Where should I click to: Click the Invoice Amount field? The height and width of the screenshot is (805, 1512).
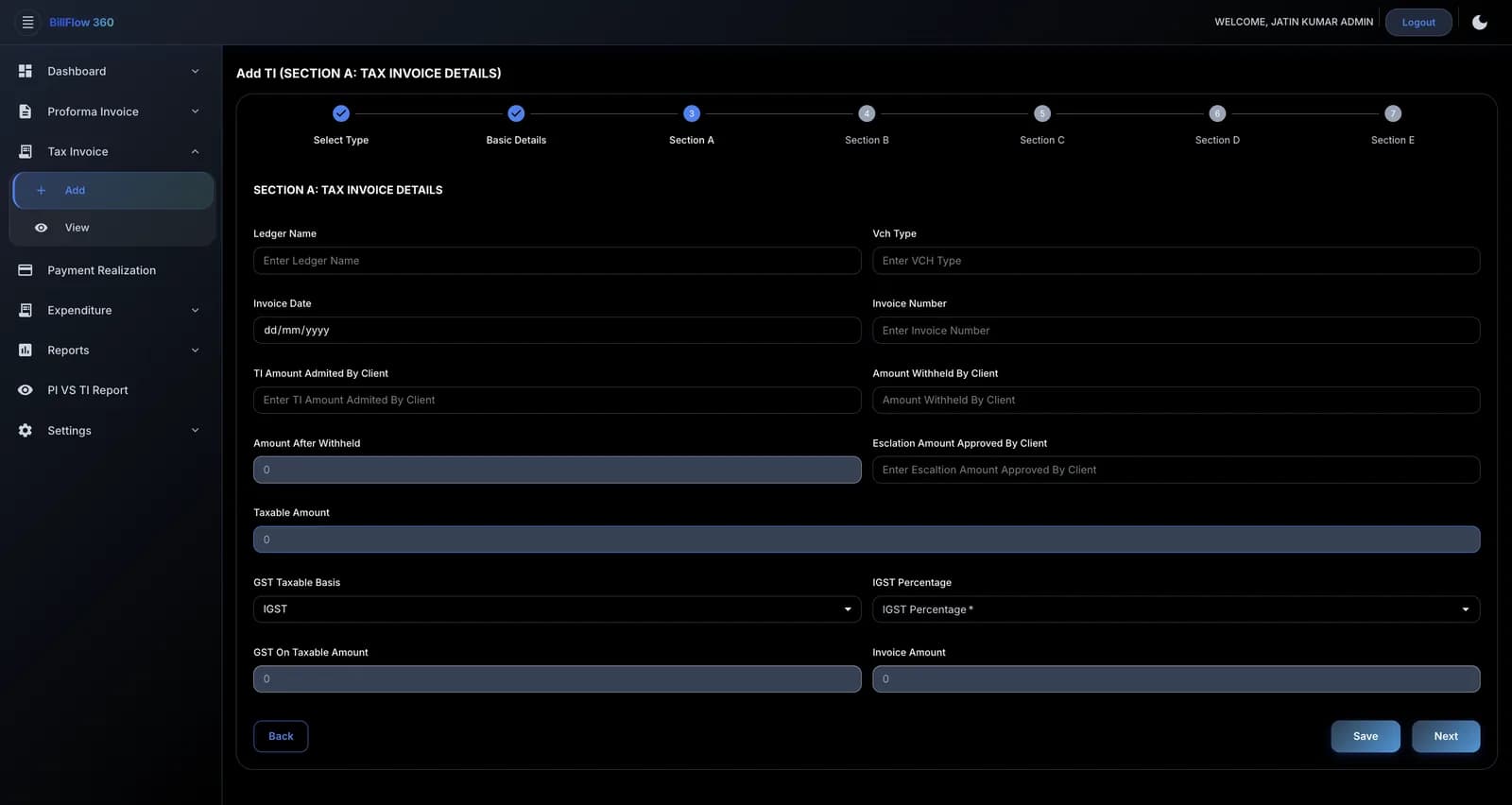(x=1176, y=679)
